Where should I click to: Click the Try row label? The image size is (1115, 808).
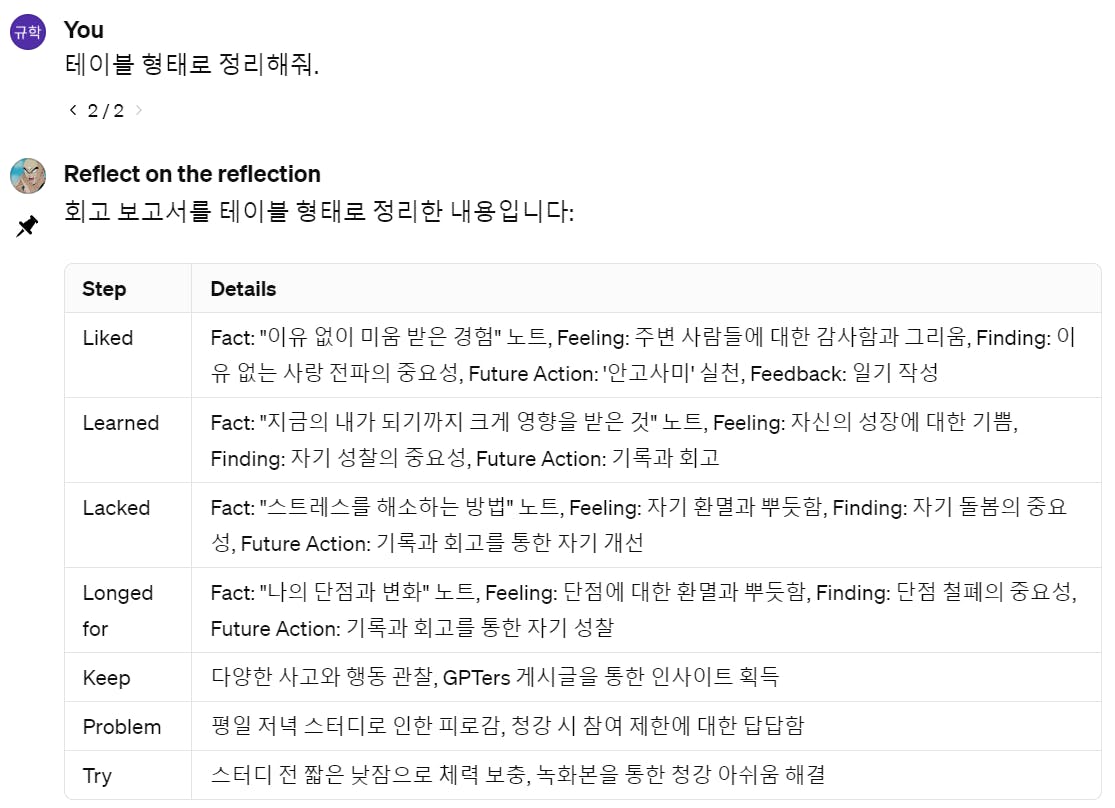(97, 776)
